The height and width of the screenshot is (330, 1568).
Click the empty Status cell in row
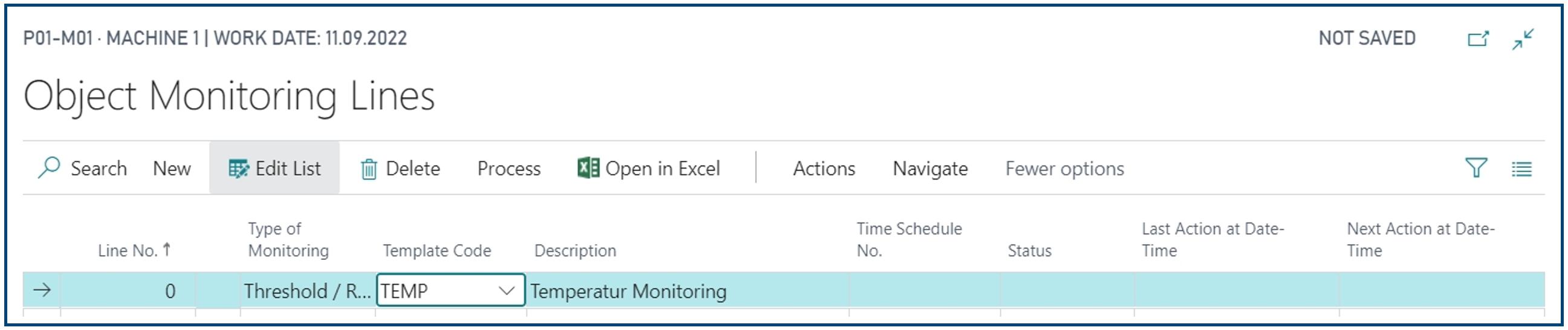coord(1067,291)
